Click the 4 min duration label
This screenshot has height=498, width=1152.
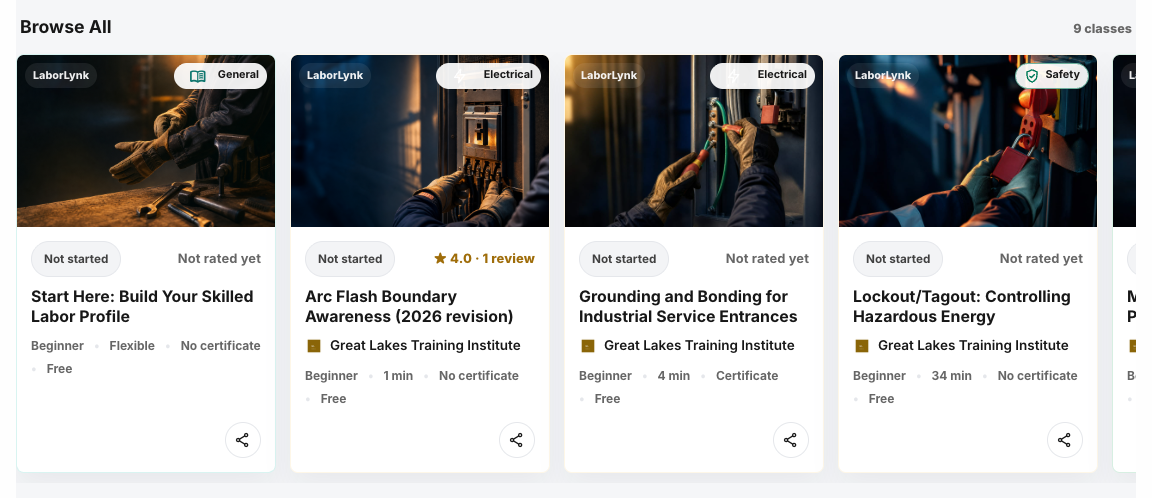pos(674,376)
